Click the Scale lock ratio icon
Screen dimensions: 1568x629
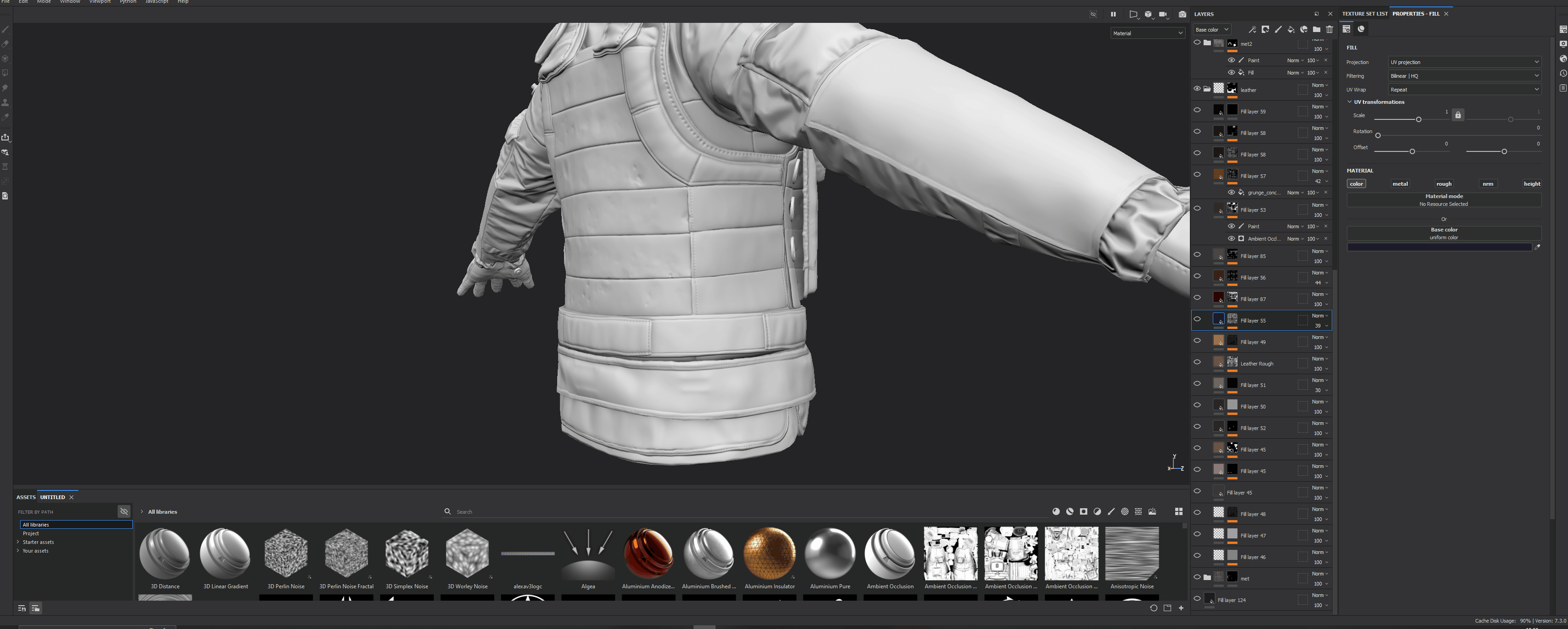[1458, 115]
